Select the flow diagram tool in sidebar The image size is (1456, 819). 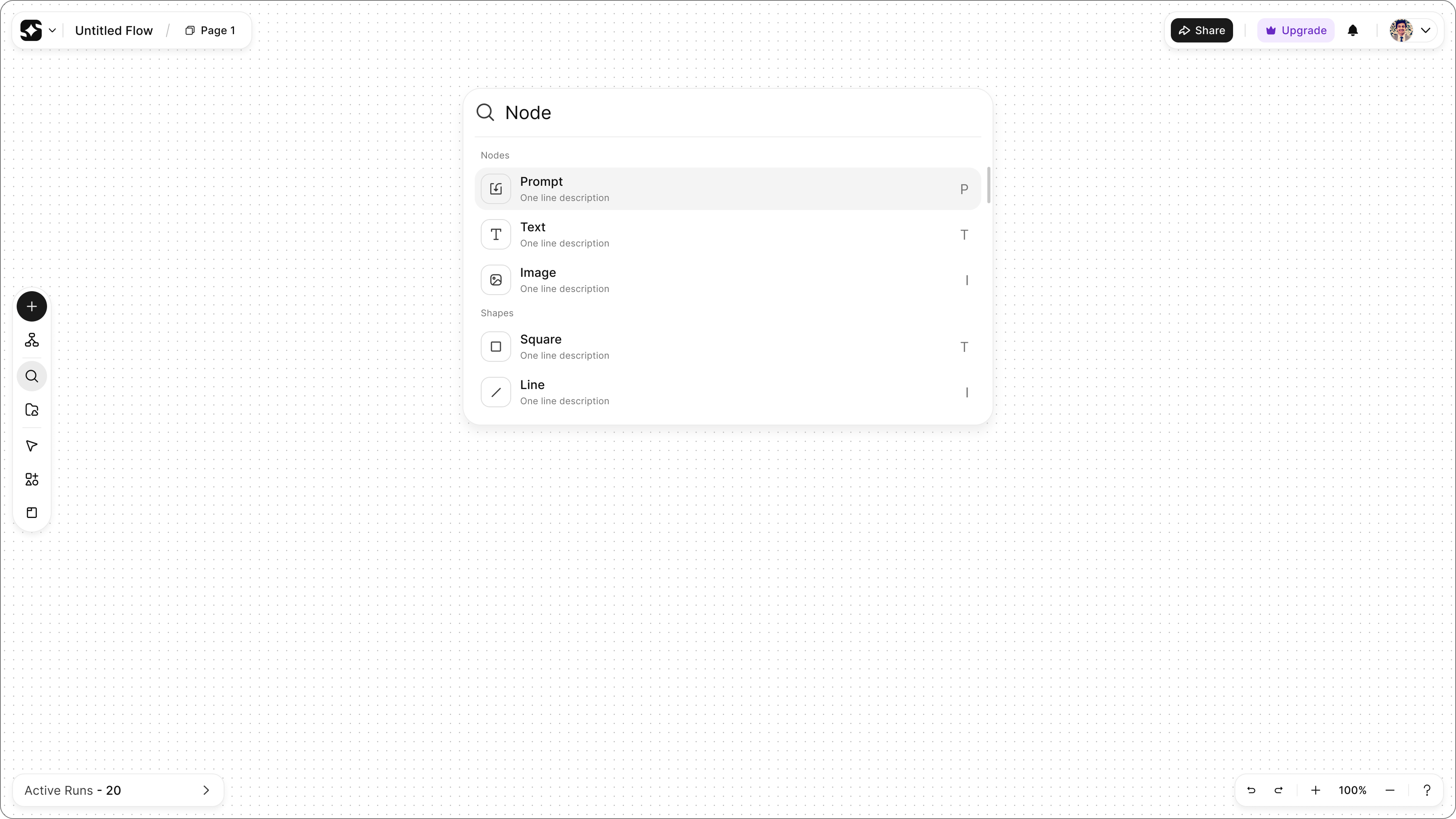(x=31, y=340)
